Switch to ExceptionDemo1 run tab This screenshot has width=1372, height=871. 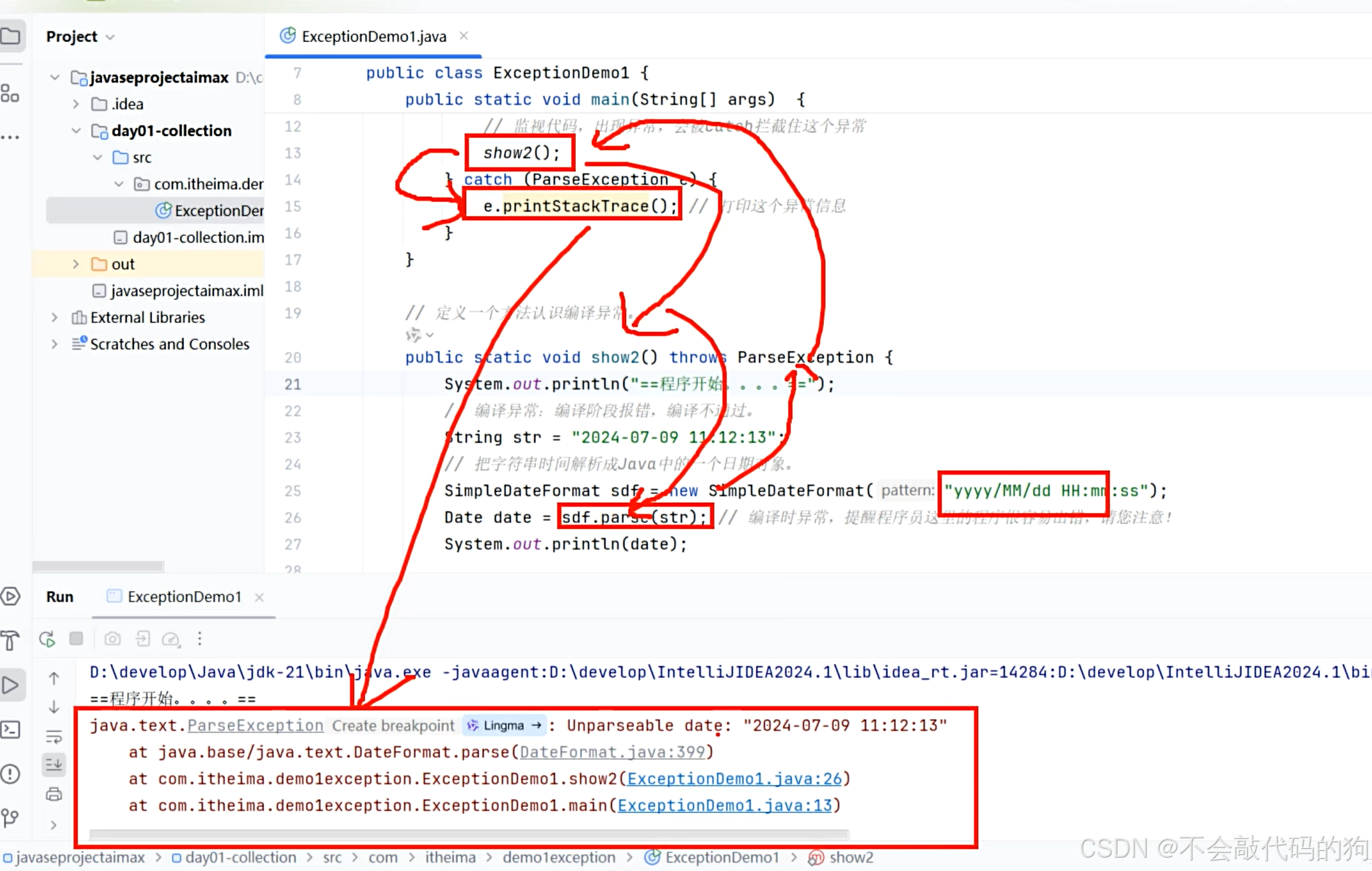(183, 597)
